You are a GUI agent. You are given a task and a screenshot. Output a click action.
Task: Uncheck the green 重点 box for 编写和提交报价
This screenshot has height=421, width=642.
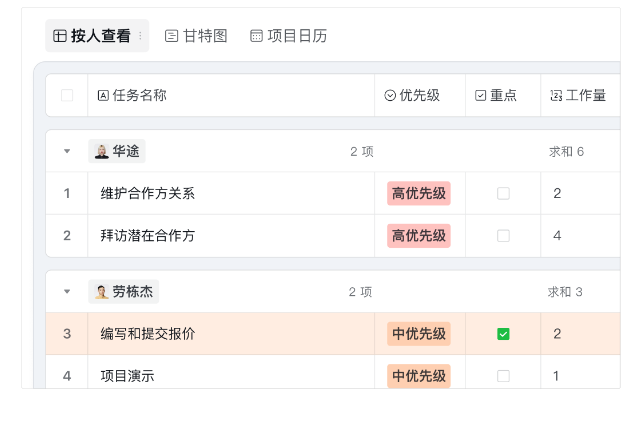point(503,334)
